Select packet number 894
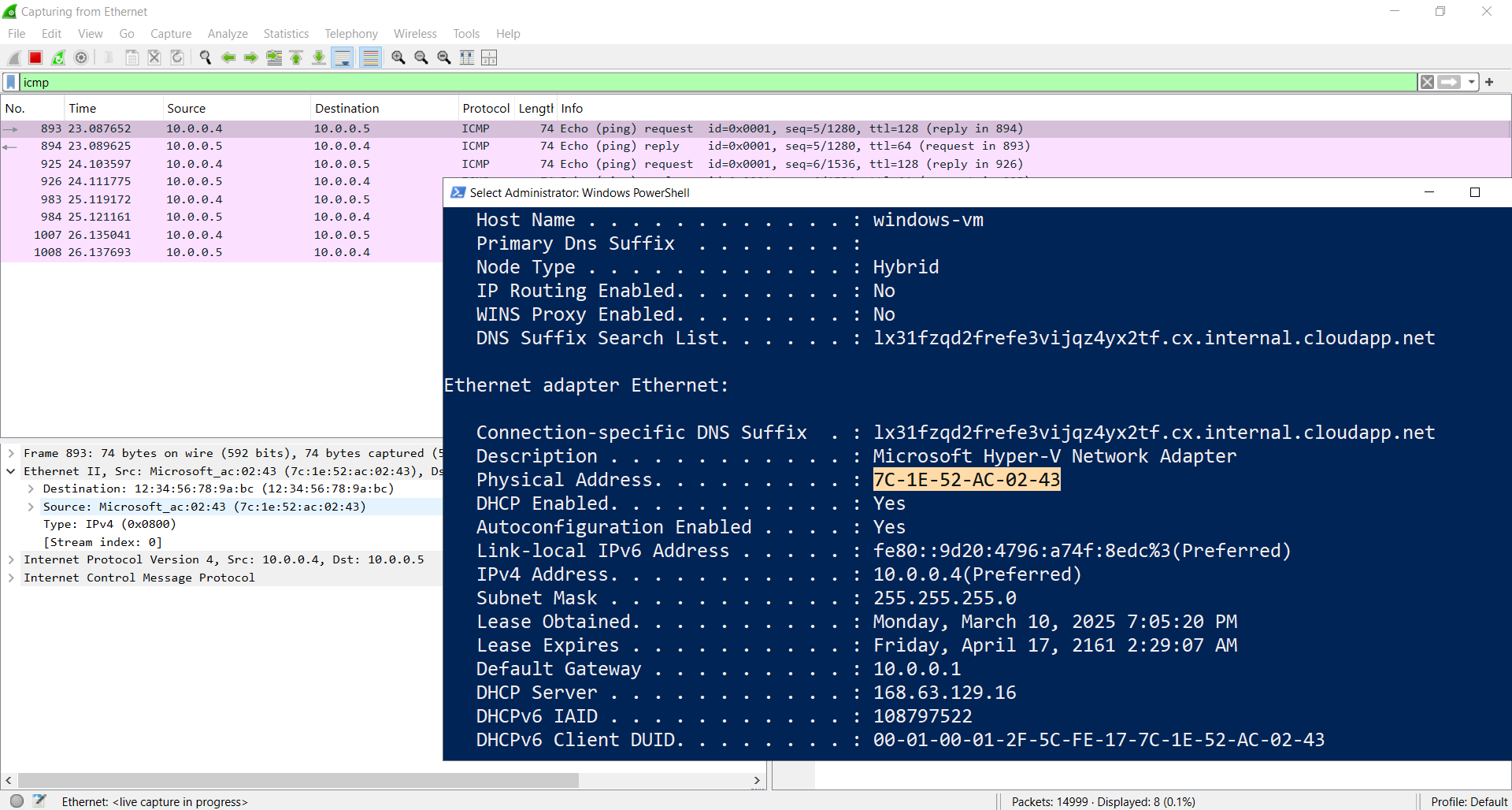This screenshot has width=1512, height=810. coord(756,146)
